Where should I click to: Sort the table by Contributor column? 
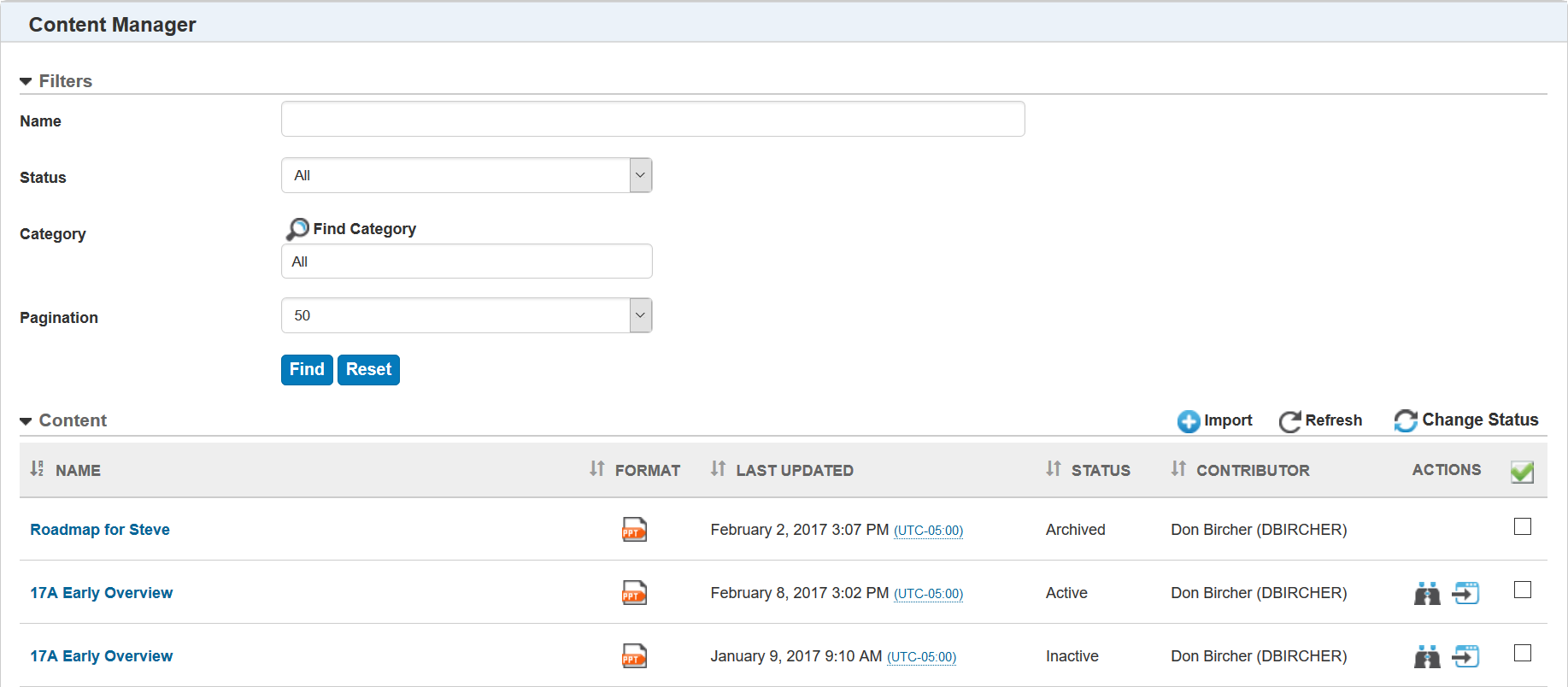[x=1252, y=470]
